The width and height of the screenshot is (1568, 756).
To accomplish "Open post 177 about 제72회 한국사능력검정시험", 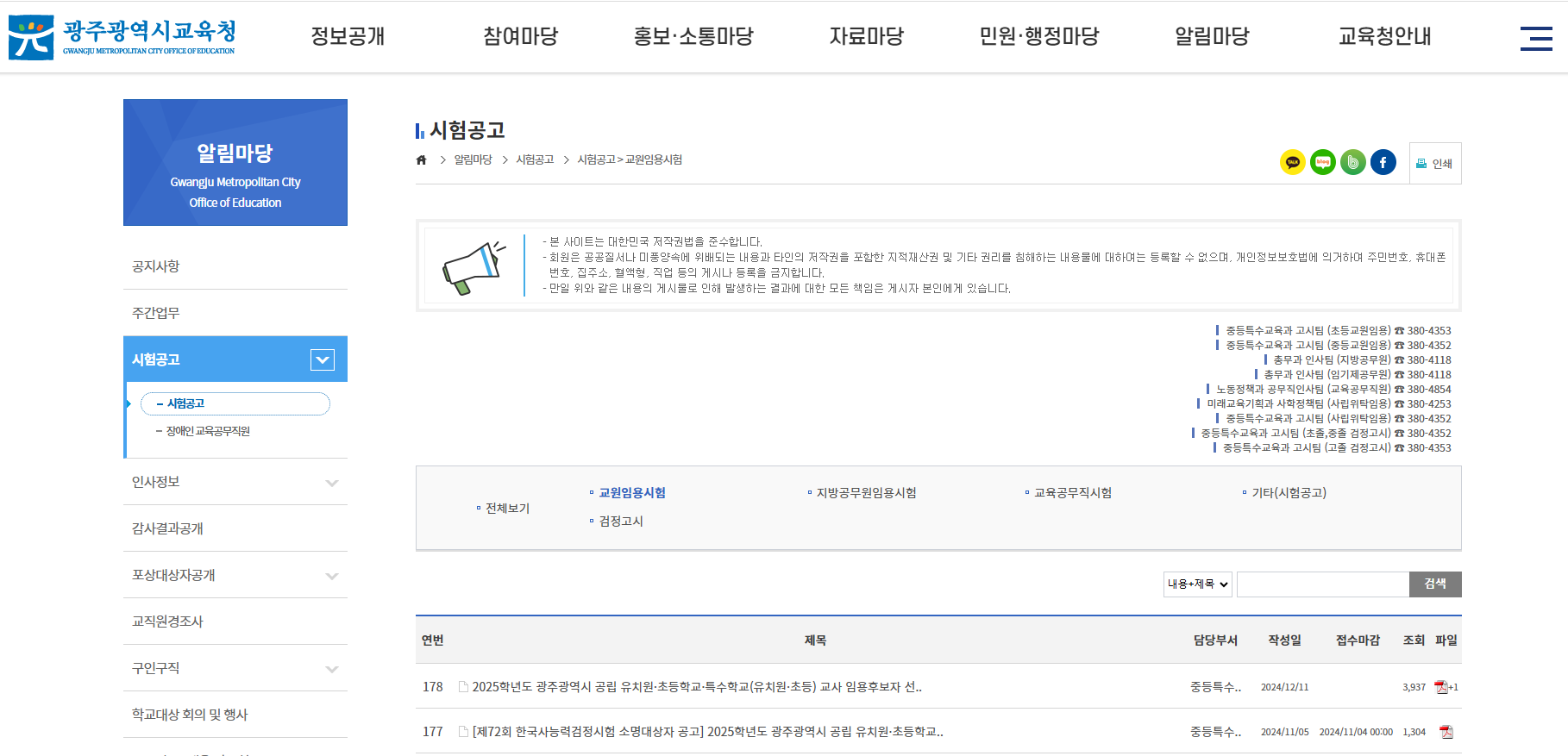I will click(x=707, y=732).
